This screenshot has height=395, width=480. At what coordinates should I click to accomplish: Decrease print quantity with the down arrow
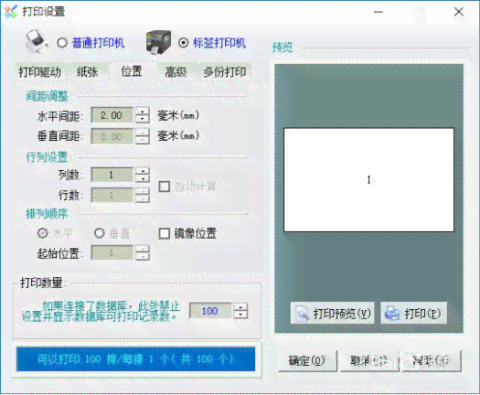click(x=241, y=315)
